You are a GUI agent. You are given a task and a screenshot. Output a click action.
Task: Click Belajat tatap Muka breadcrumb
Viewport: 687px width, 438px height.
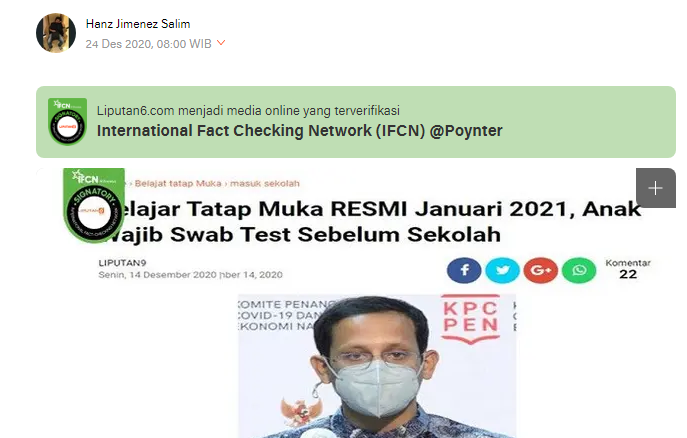click(x=178, y=183)
